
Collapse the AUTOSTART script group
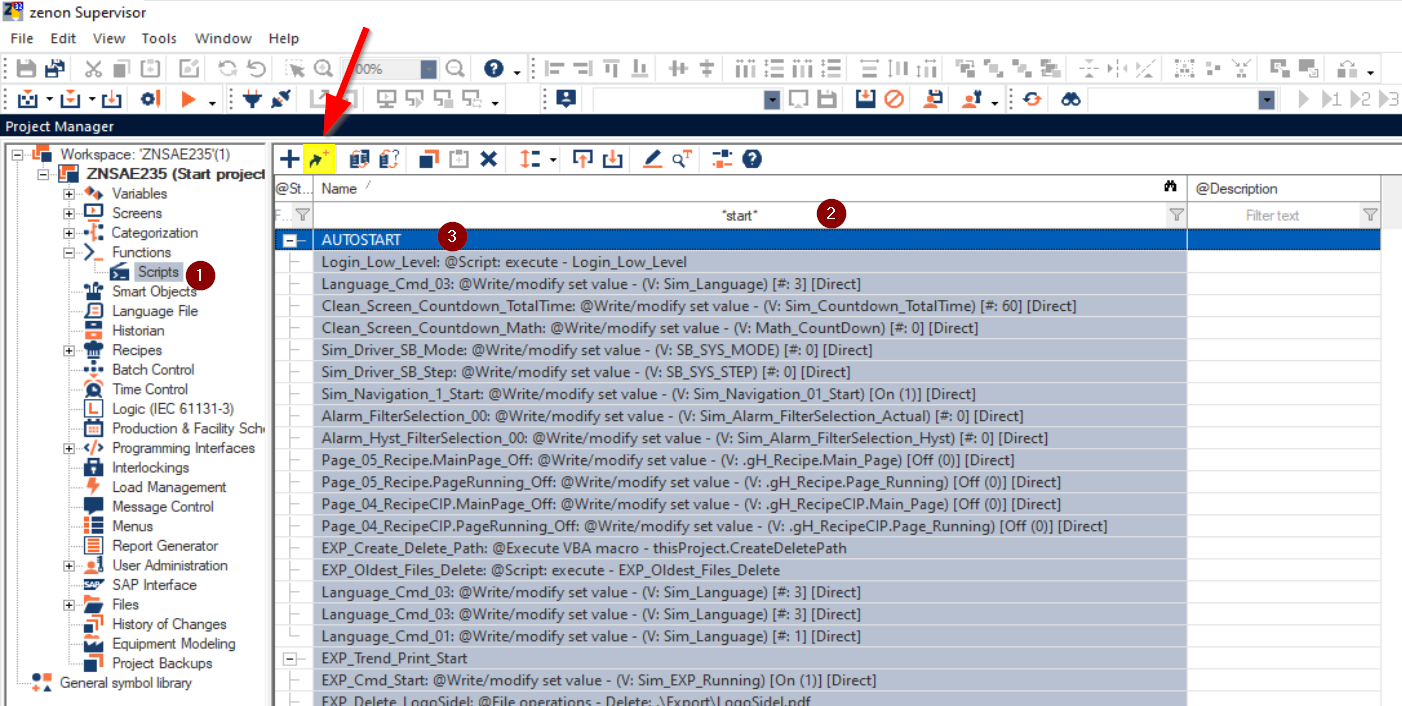point(291,240)
